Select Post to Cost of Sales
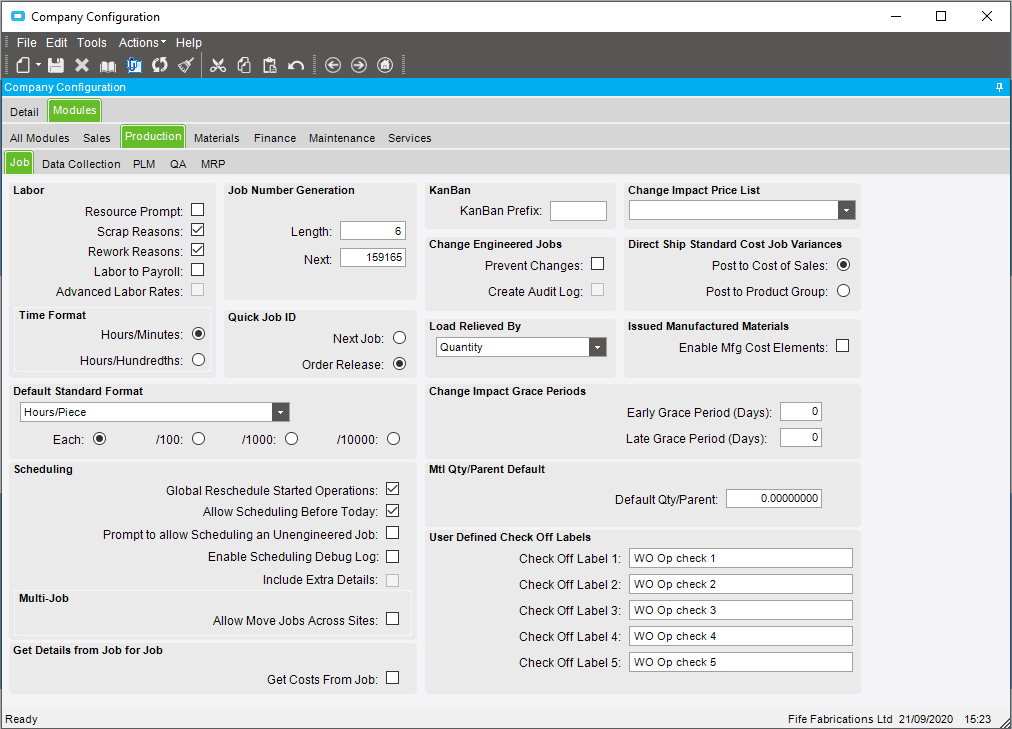The width and height of the screenshot is (1012, 729). click(844, 265)
